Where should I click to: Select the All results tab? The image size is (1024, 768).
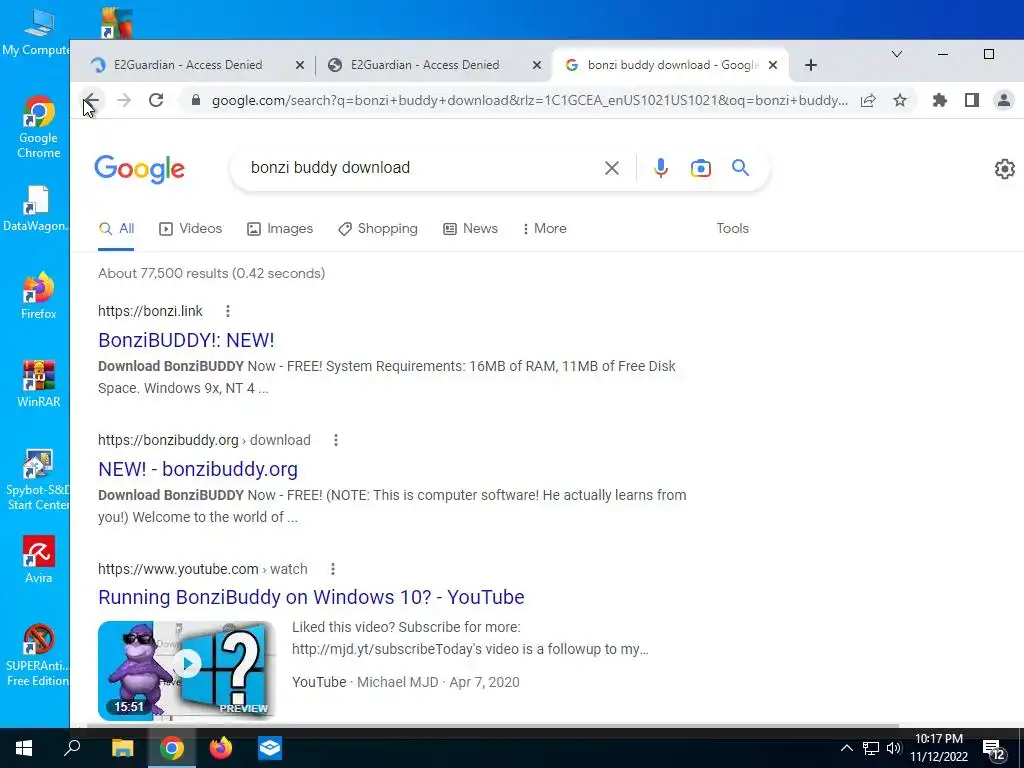click(116, 229)
